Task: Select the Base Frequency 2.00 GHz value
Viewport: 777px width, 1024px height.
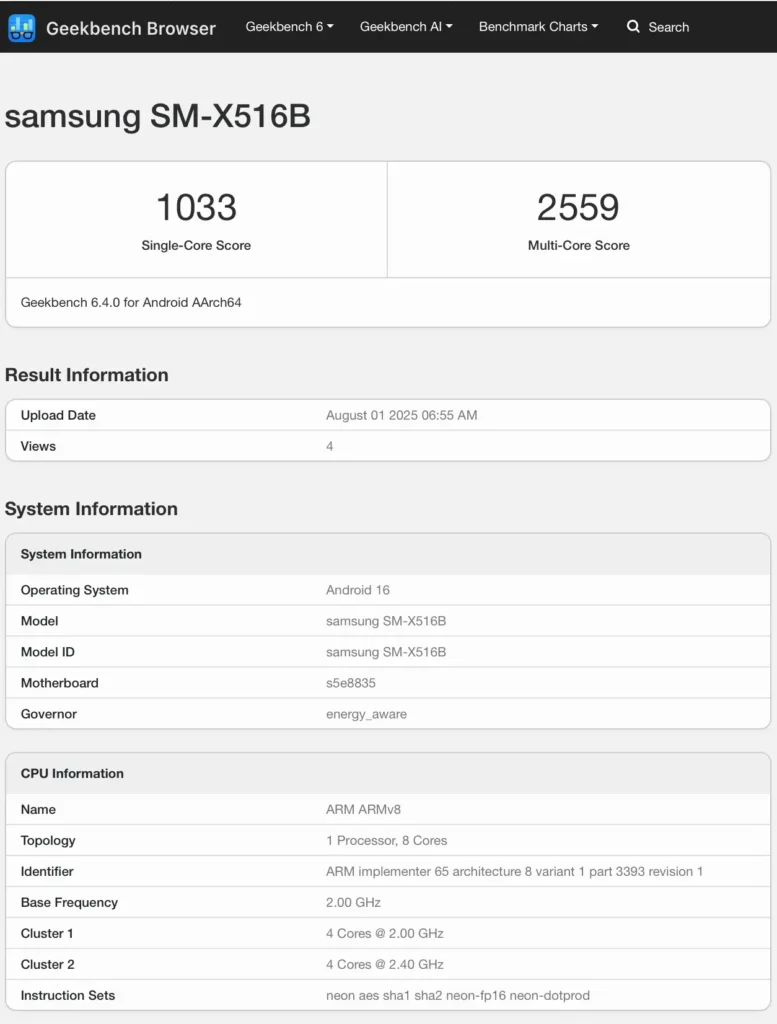Action: click(x=353, y=903)
